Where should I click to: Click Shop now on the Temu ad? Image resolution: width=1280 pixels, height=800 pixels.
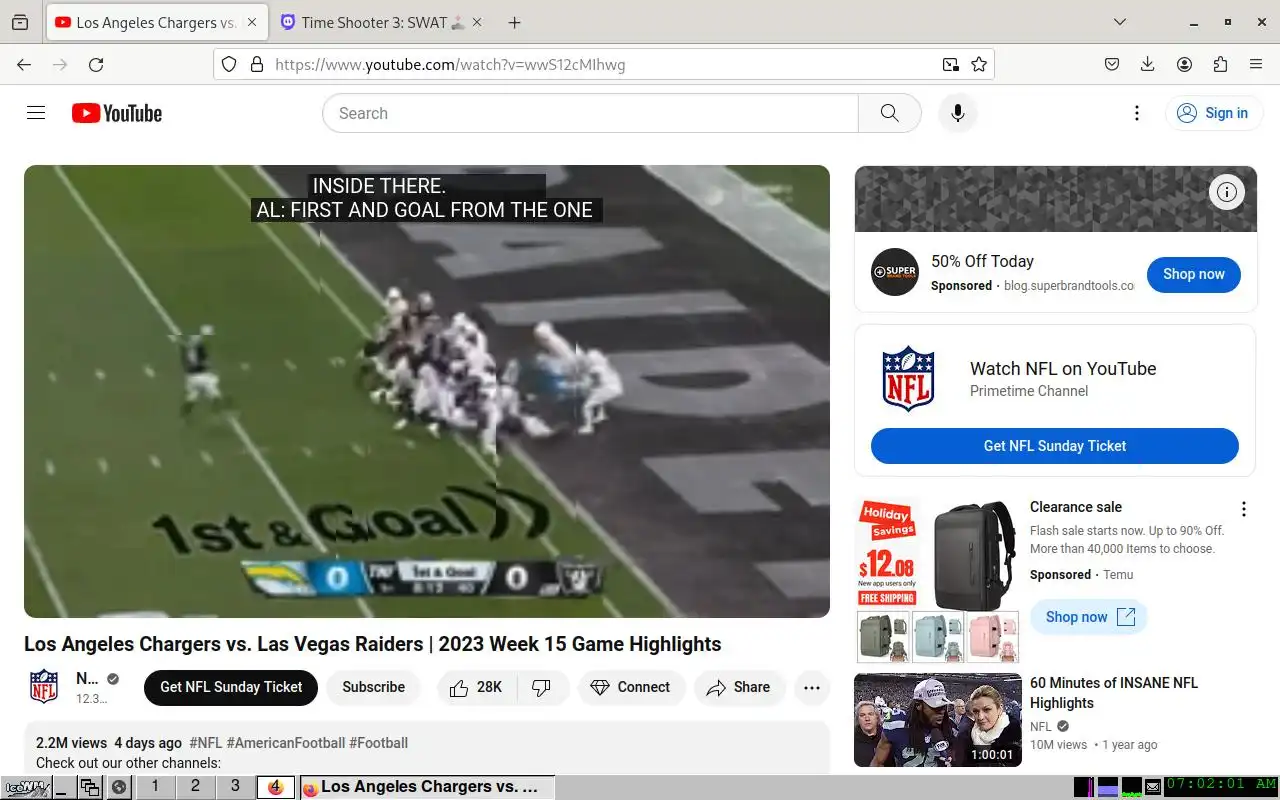pyautogui.click(x=1089, y=617)
